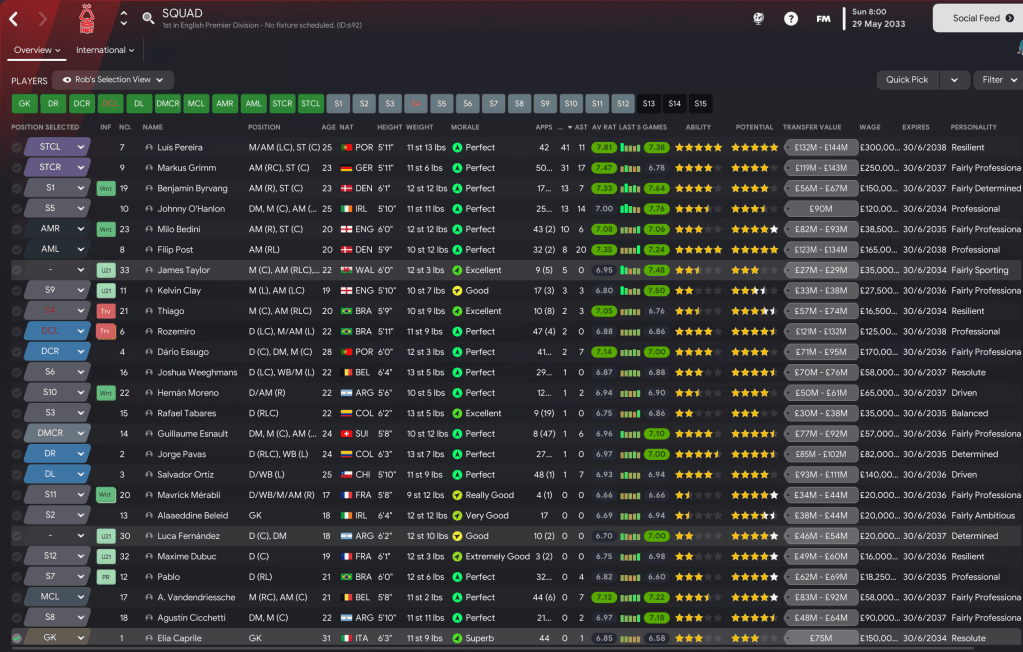Expand the Filter dropdown
Viewport: 1023px width, 652px height.
(x=997, y=80)
